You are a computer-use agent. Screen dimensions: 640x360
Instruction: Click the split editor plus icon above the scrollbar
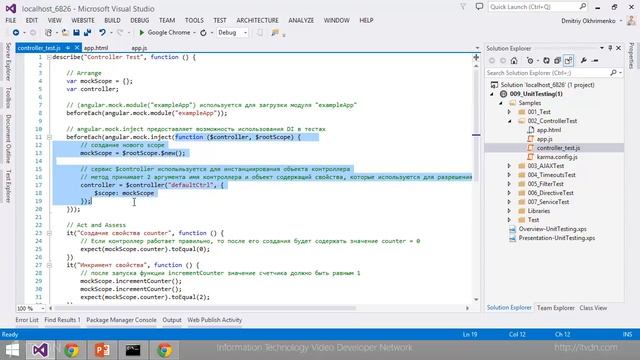point(476,58)
